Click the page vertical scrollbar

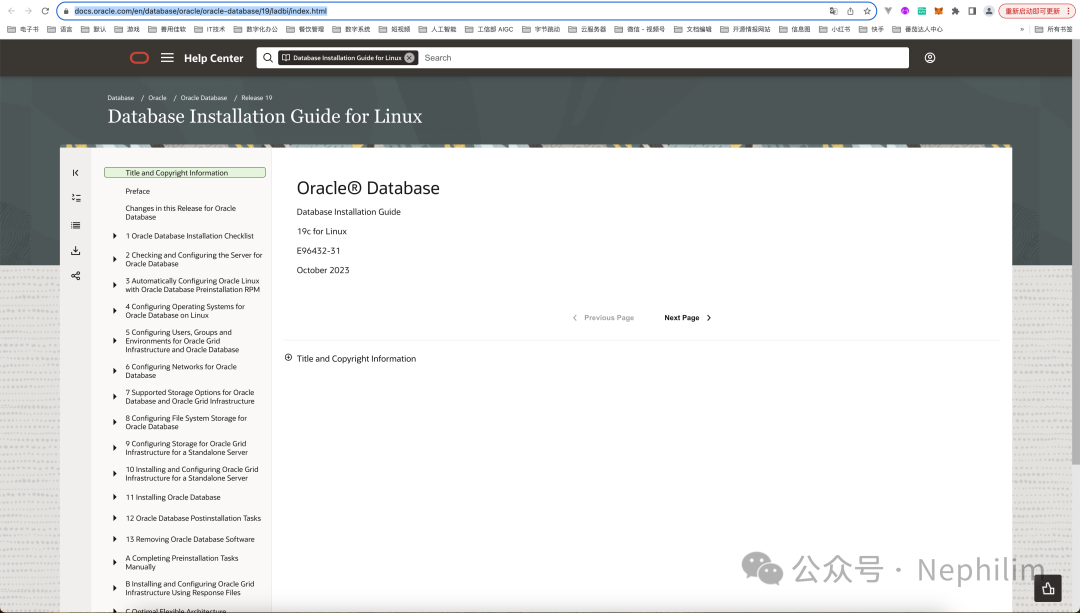click(x=1076, y=251)
